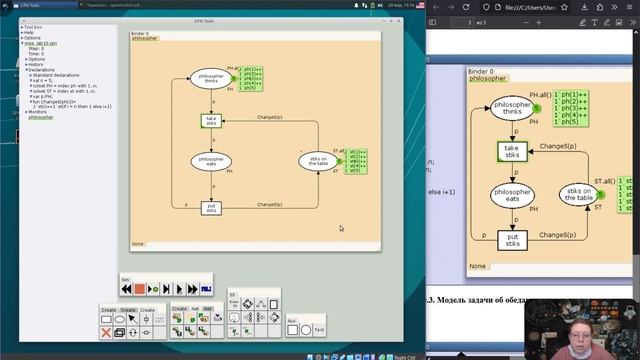
Task: Click the 'var p:PH;' declaration
Action: (42, 96)
